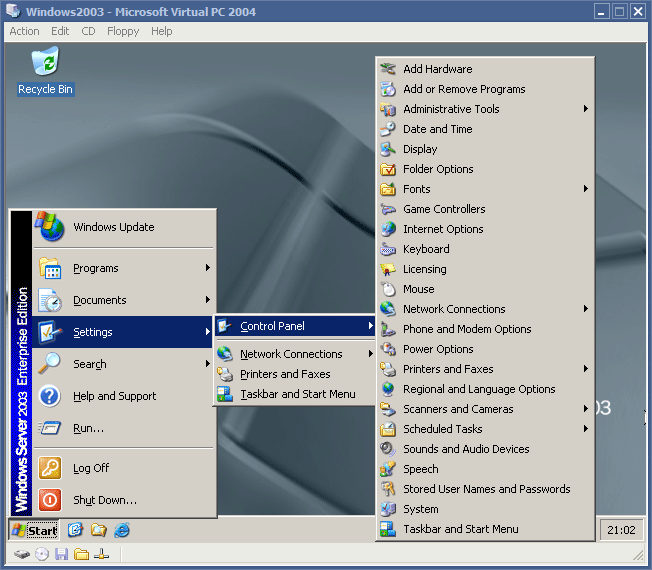Launch Internet Explorer from quick launch
The image size is (652, 570).
(x=122, y=530)
